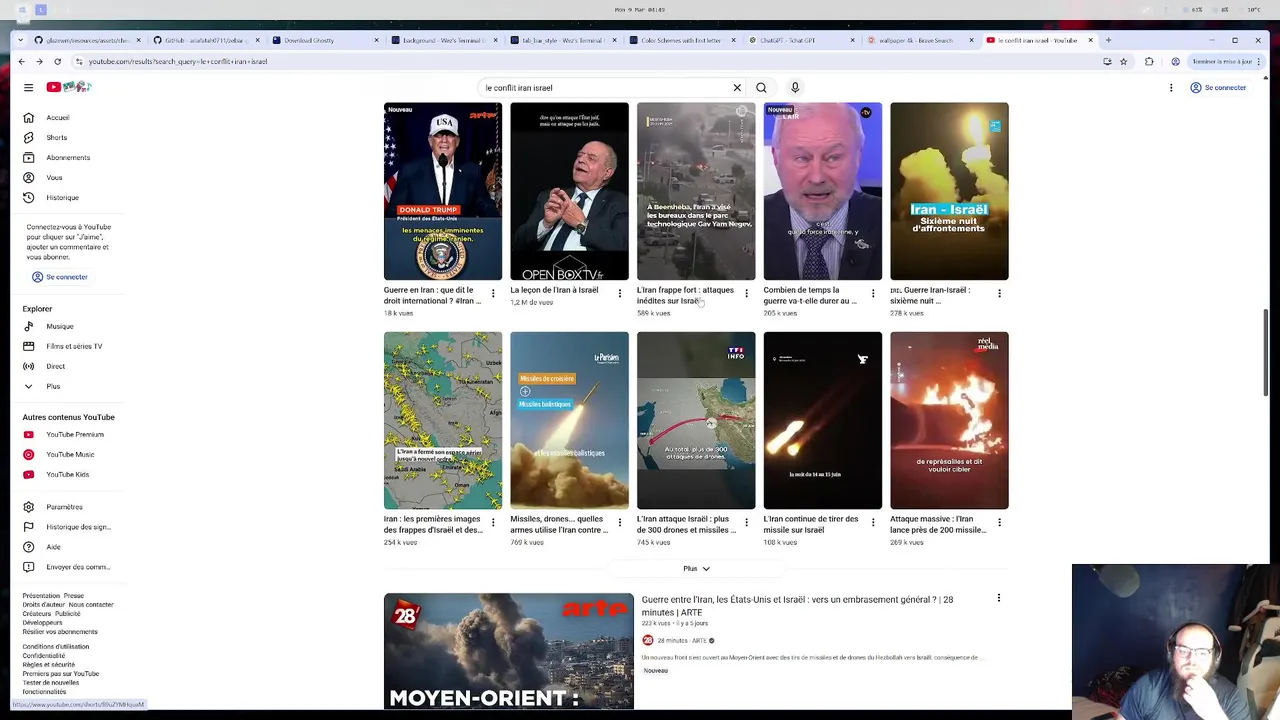1280x720 pixels.
Task: Open the browser extensions puzzle icon
Action: 1149,62
